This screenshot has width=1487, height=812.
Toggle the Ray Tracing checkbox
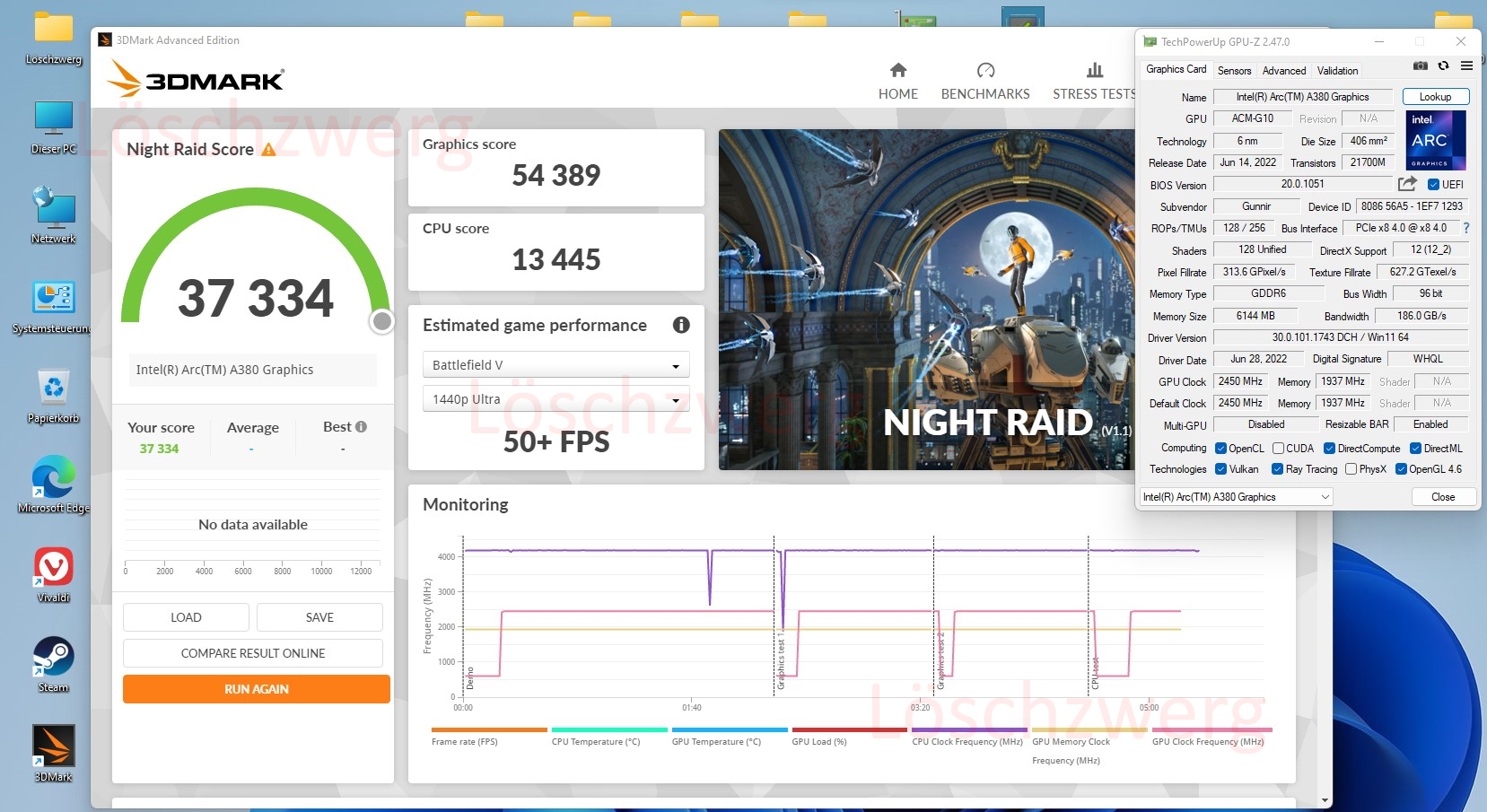pyautogui.click(x=1278, y=469)
